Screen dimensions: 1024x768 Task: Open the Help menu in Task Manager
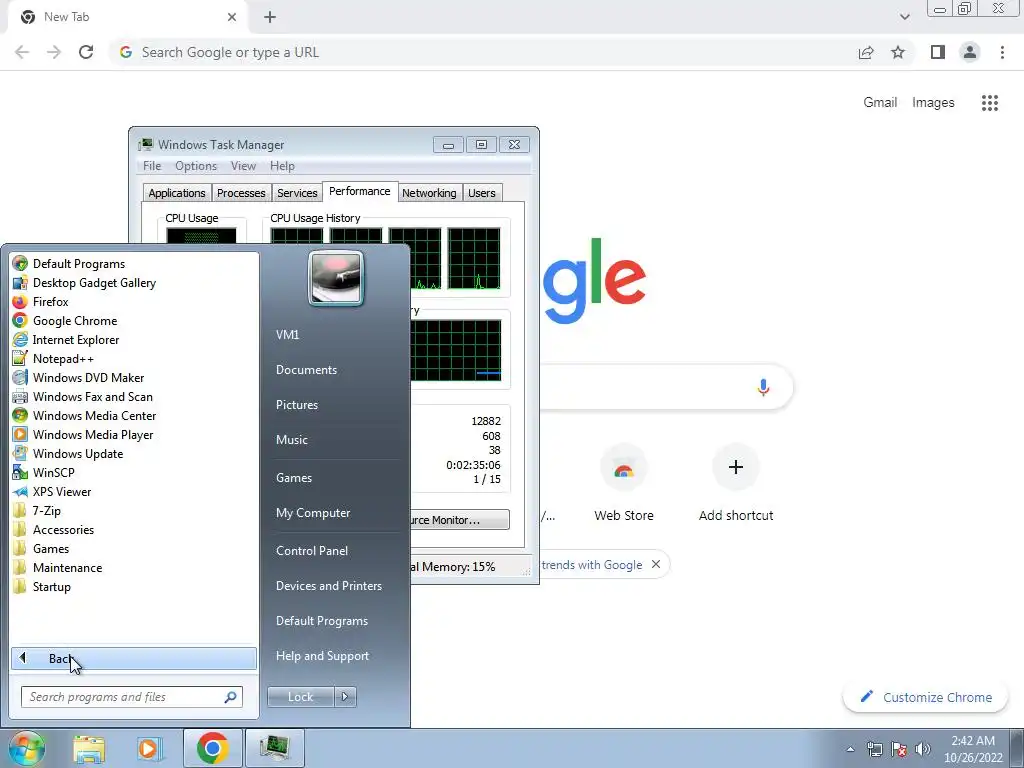point(282,166)
